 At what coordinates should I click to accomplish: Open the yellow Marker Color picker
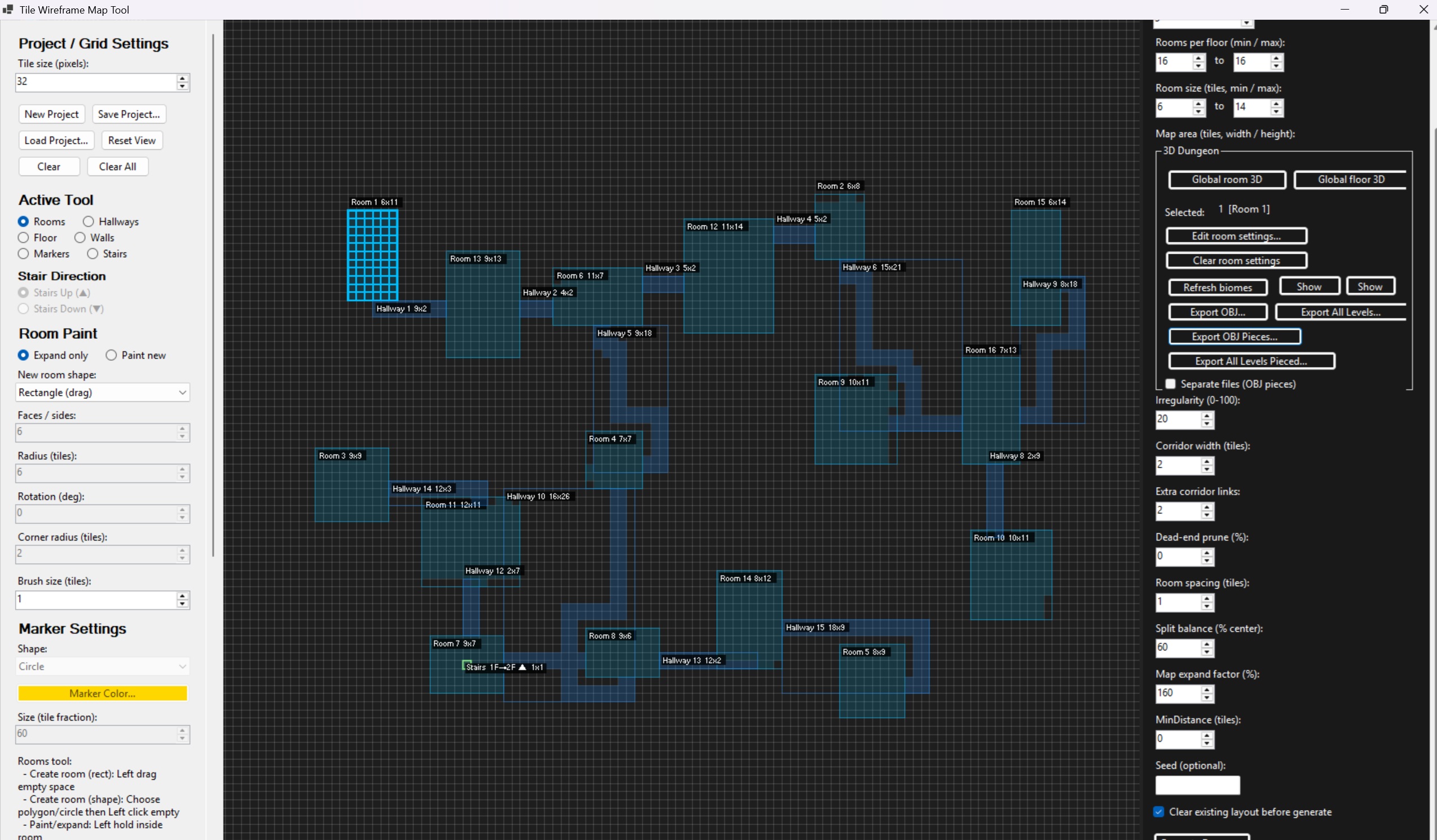102,693
